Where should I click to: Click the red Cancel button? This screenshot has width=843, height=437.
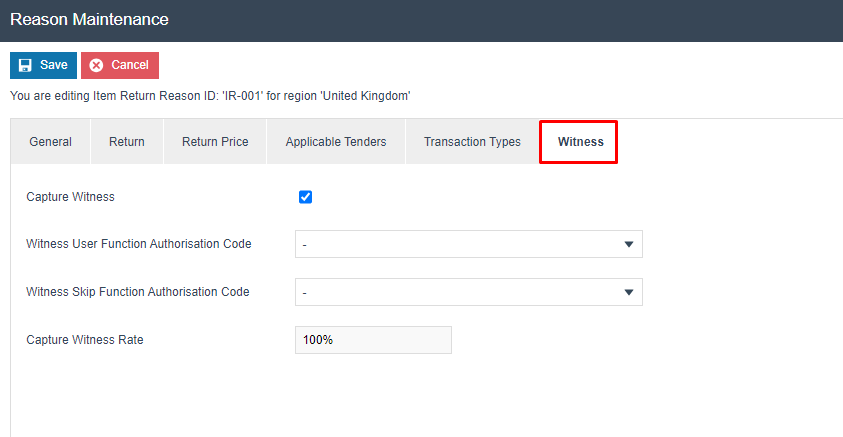[x=120, y=65]
